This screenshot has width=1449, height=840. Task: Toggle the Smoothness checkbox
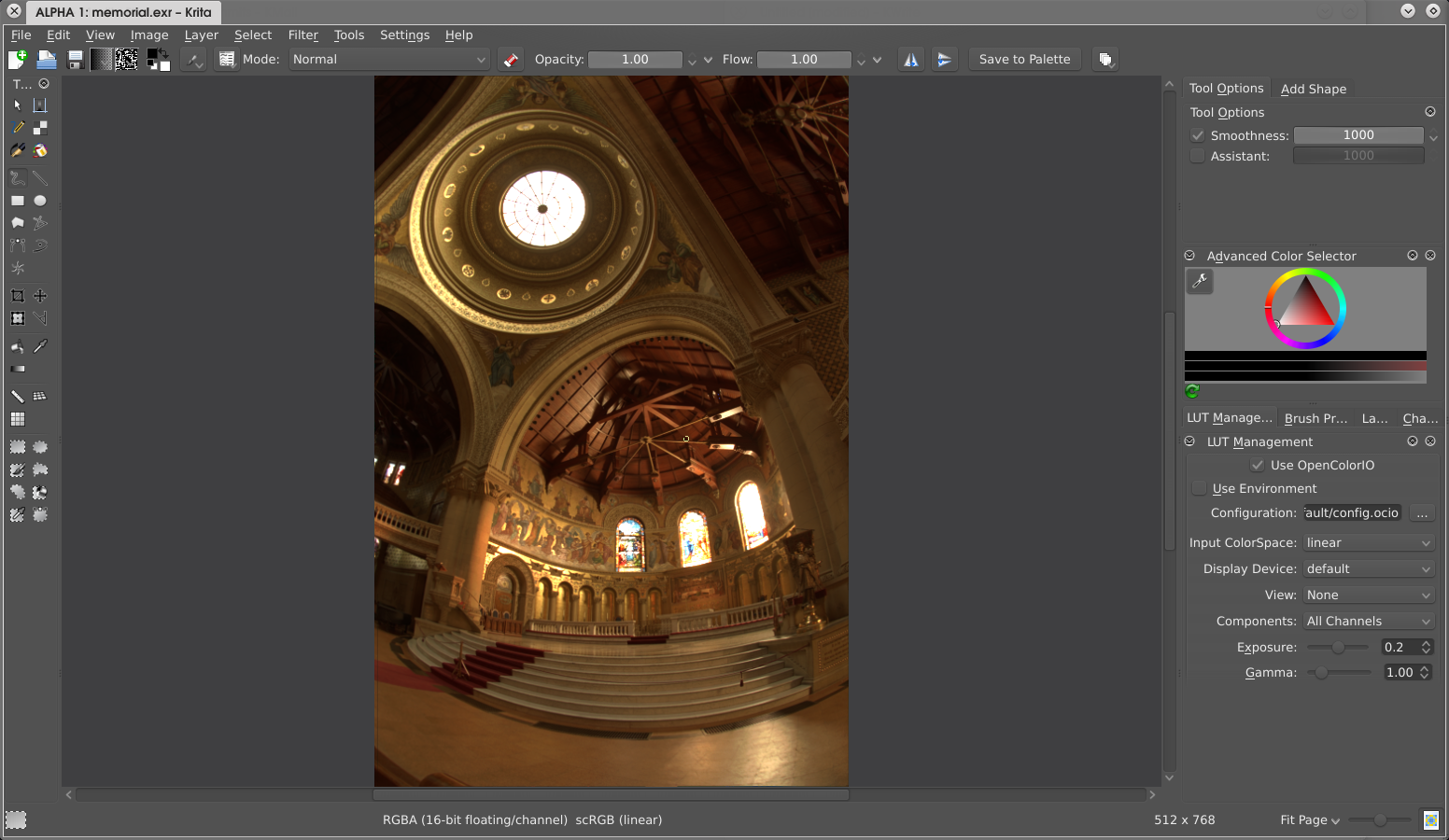coord(1198,135)
